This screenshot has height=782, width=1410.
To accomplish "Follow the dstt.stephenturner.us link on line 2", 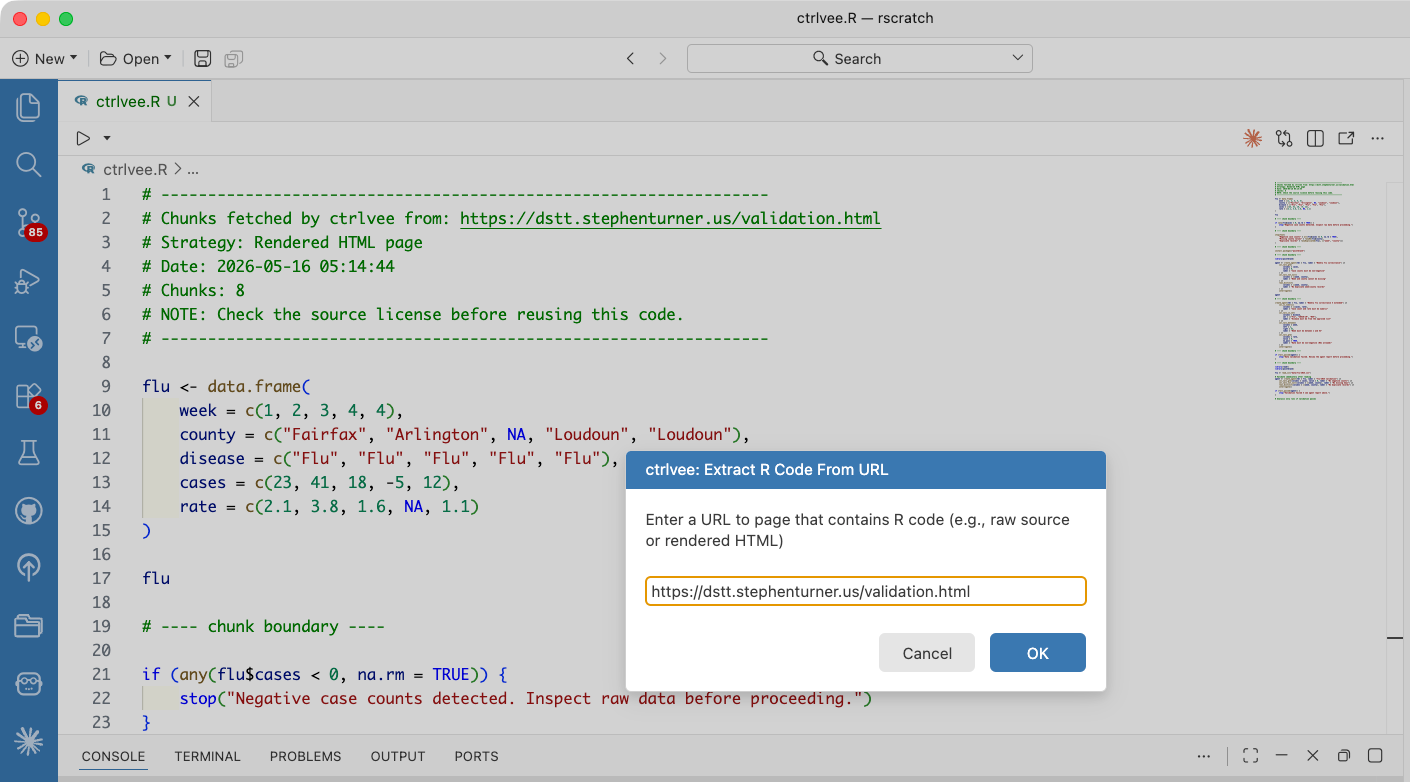I will point(670,218).
